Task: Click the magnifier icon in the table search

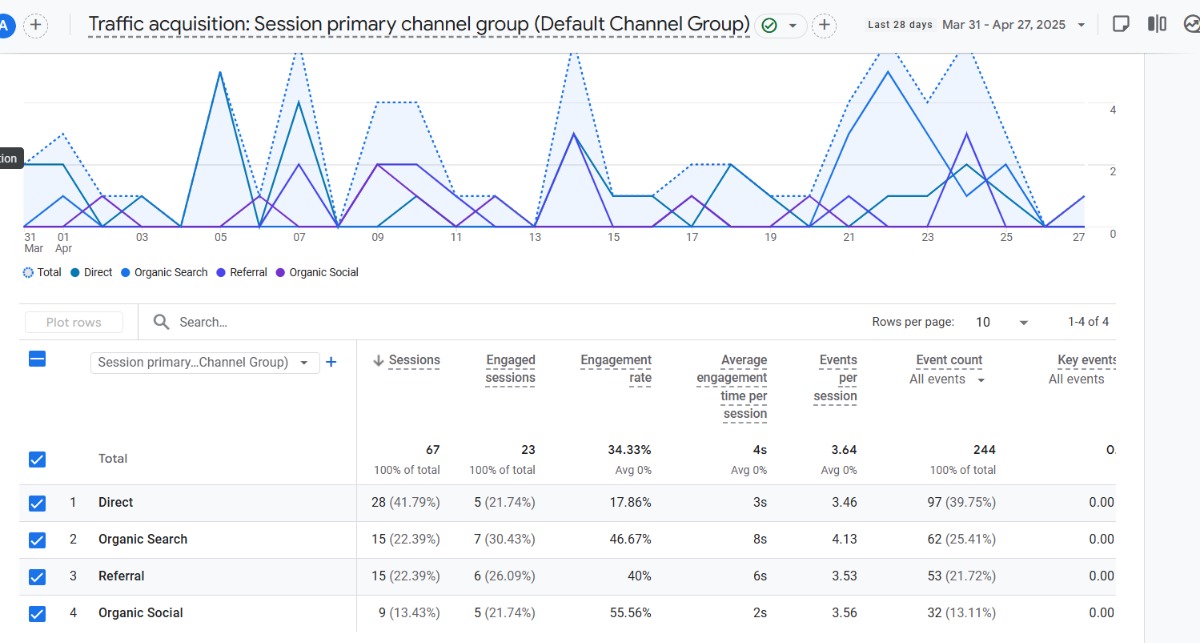Action: [x=161, y=322]
